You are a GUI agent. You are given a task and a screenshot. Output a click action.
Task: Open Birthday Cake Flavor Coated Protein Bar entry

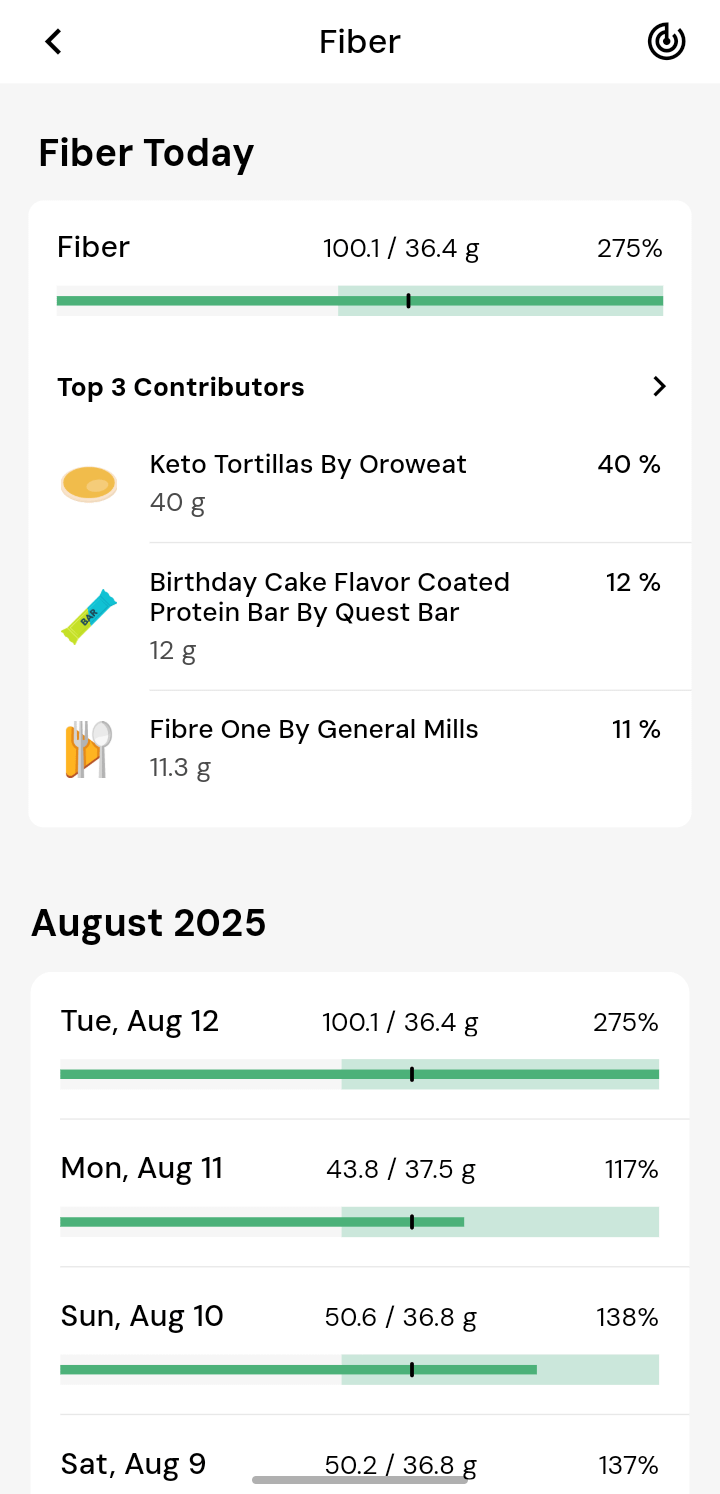330,597
